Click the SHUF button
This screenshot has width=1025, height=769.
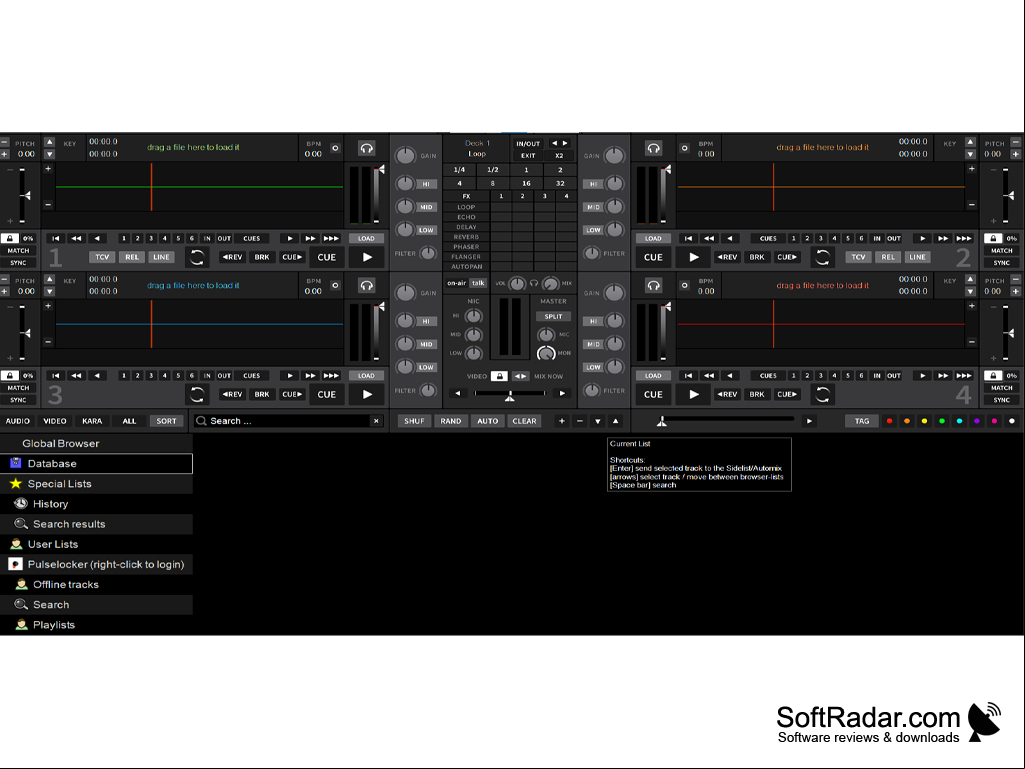(414, 421)
